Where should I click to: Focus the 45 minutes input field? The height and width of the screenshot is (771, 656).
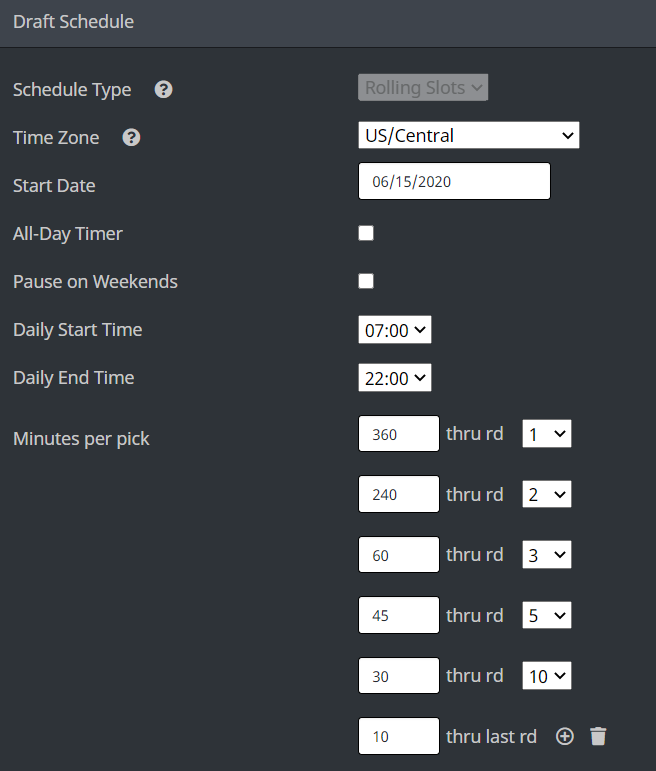point(399,615)
